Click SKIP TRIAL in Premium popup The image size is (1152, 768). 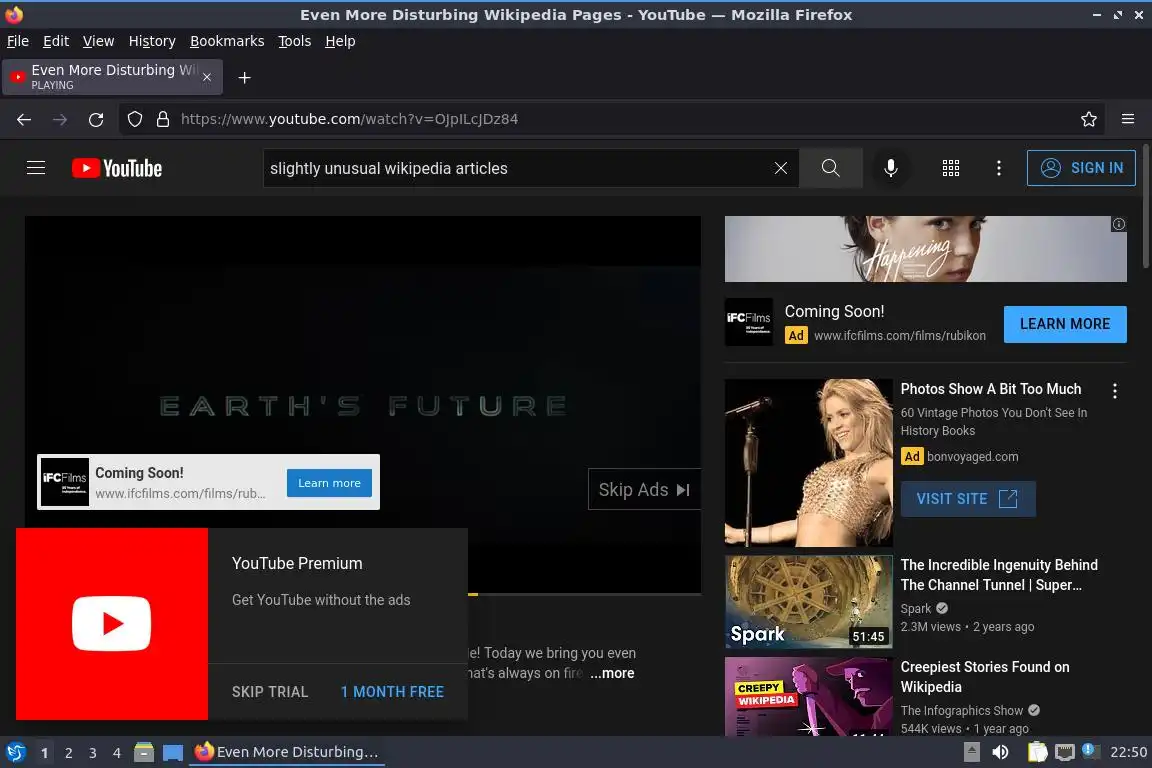pyautogui.click(x=270, y=692)
